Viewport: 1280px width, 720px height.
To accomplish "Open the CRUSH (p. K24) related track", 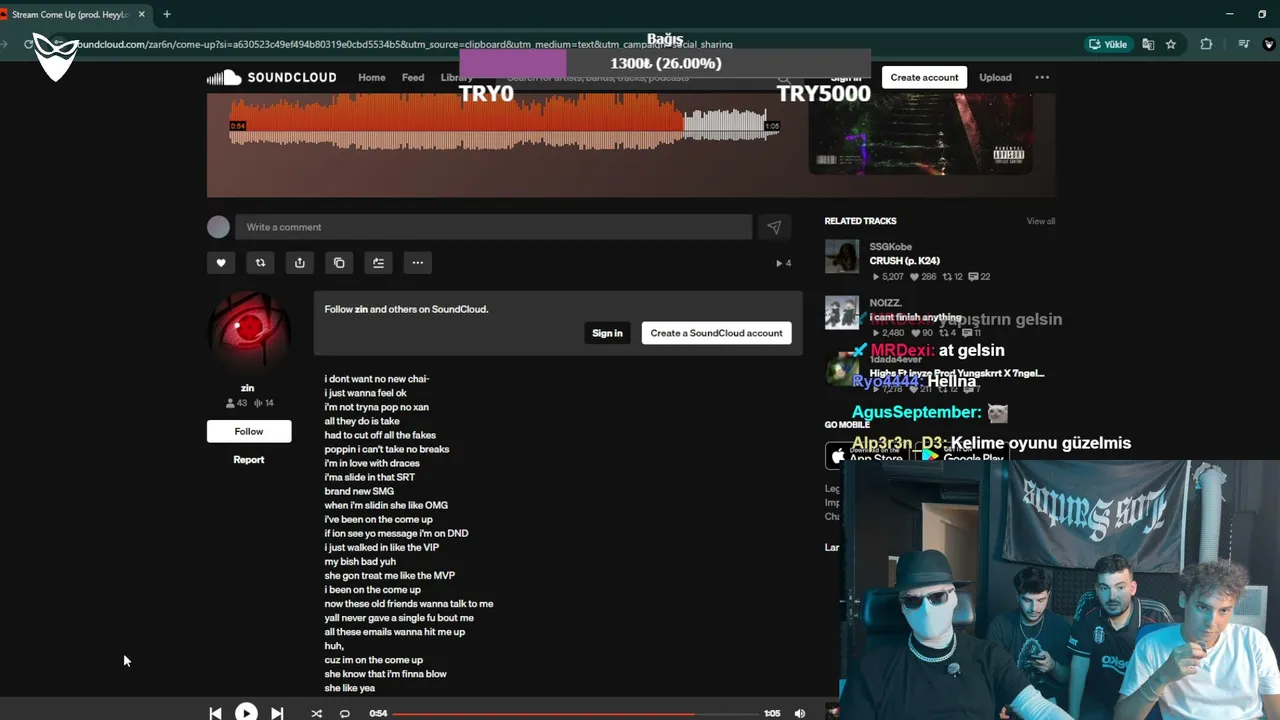I will [x=904, y=261].
